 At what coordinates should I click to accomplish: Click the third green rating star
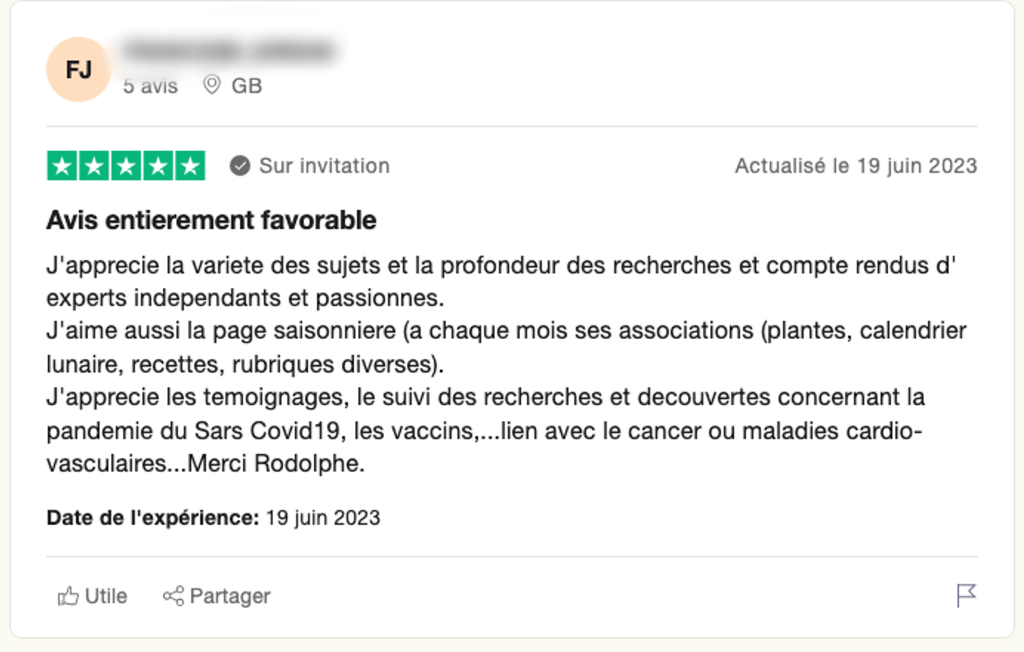(126, 166)
